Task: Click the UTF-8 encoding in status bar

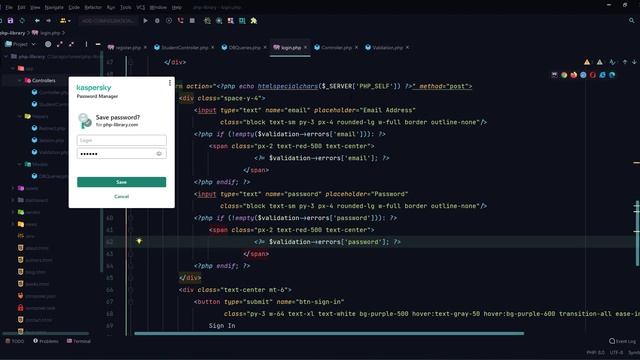Action: pyautogui.click(x=616, y=352)
